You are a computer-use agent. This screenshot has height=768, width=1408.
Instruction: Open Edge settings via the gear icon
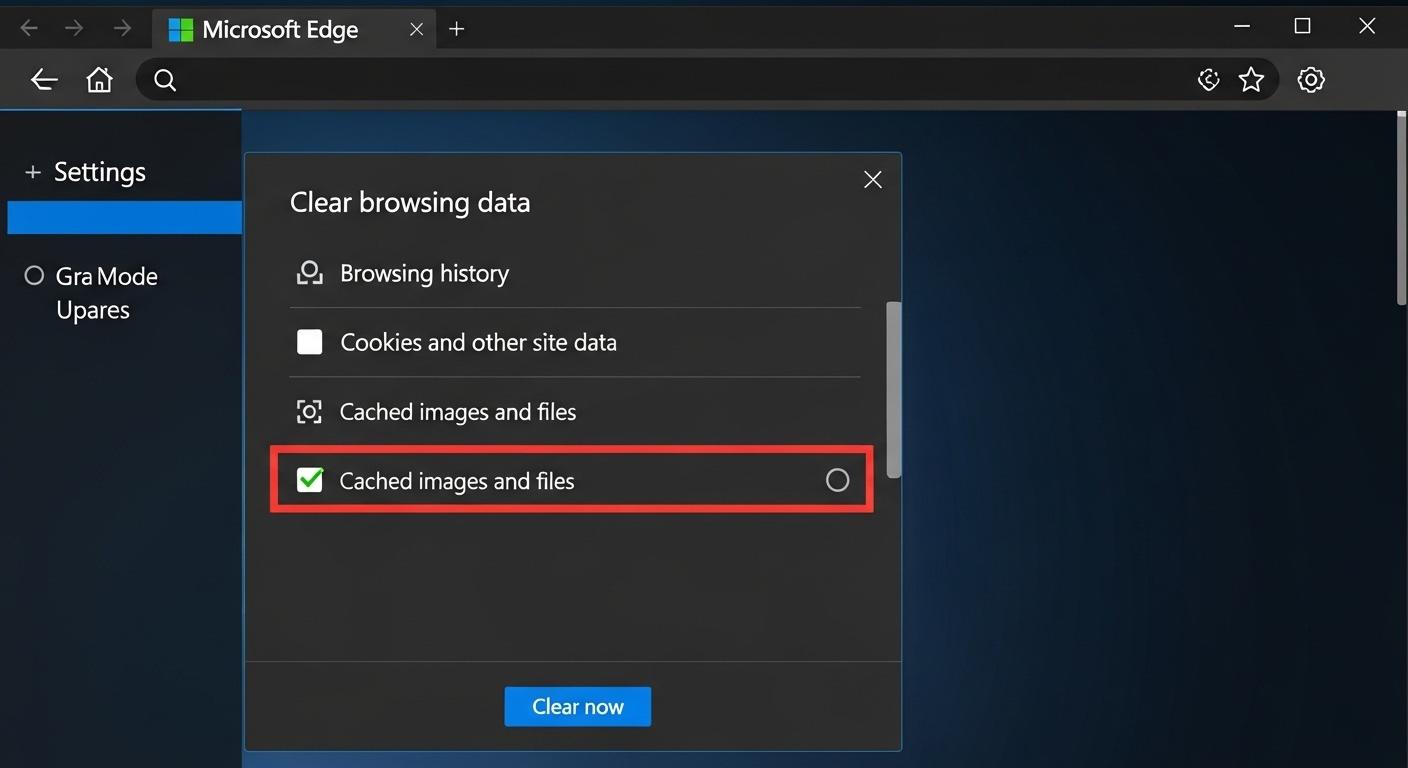tap(1311, 79)
